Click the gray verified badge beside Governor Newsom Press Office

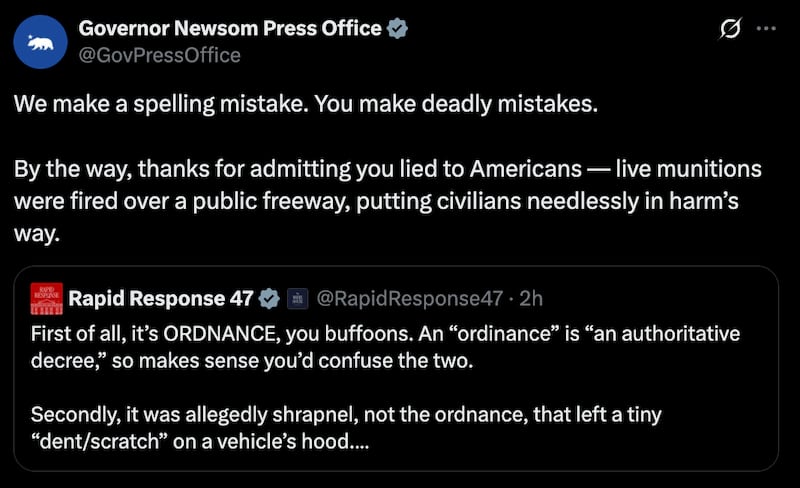click(x=397, y=28)
